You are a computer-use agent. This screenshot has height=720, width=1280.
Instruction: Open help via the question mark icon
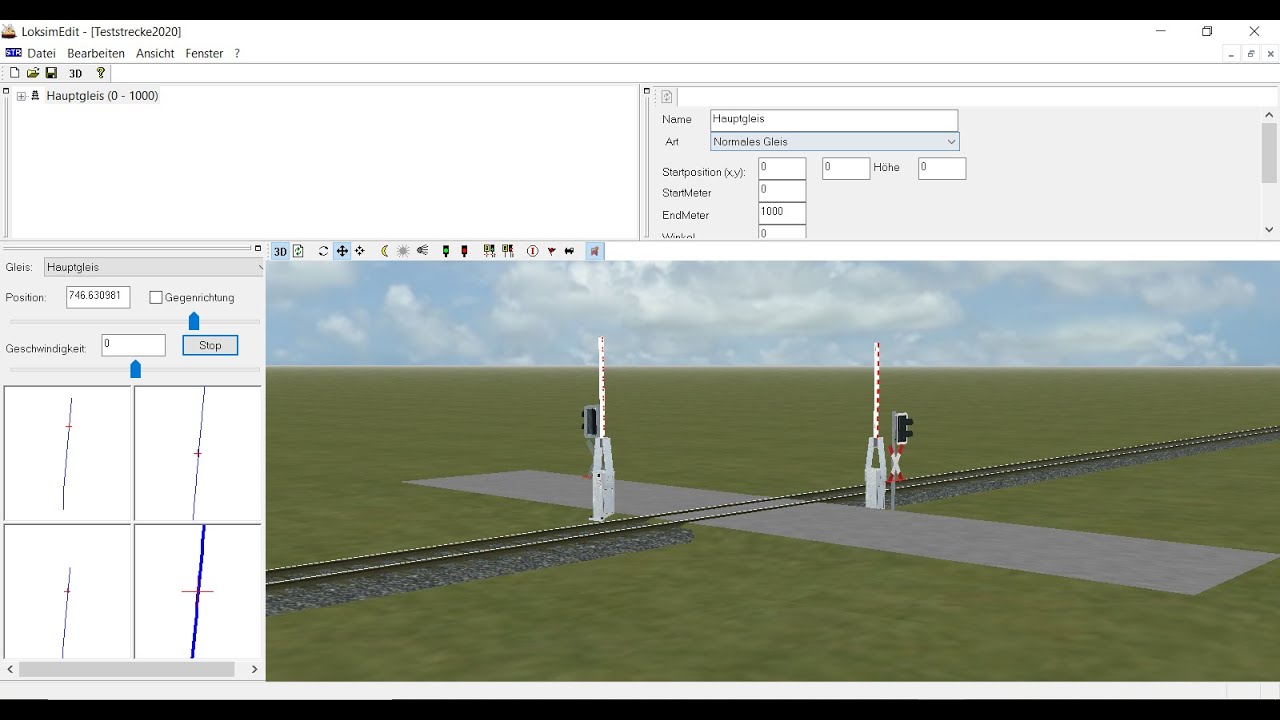coord(100,73)
